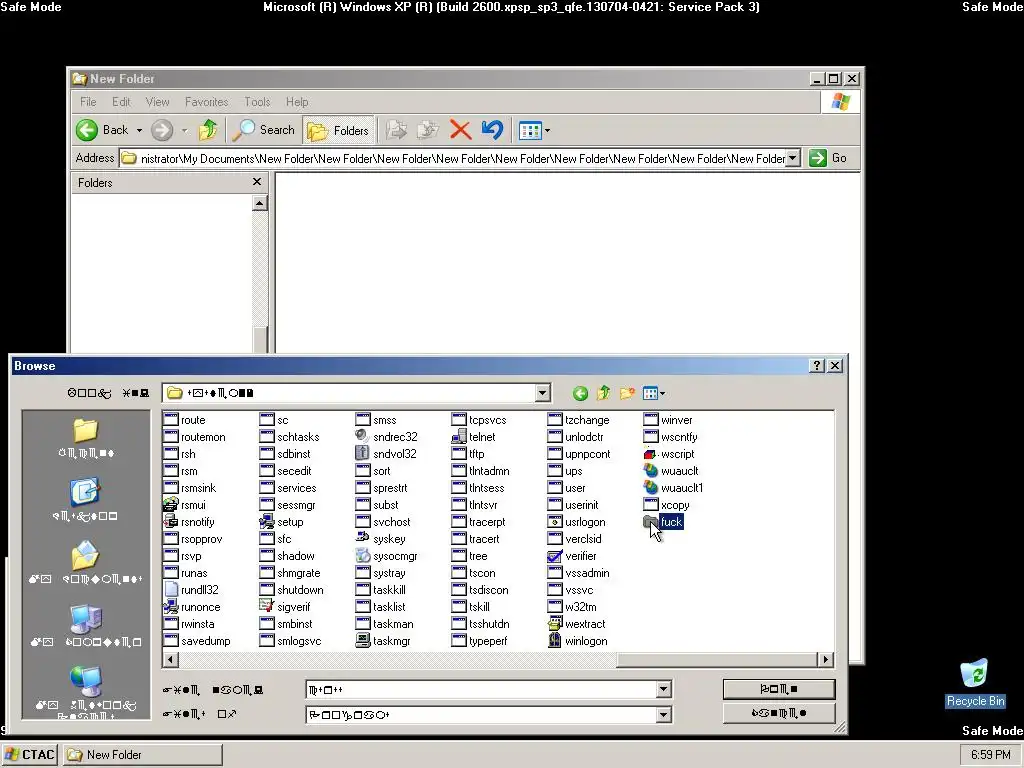Open the File menu
This screenshot has height=768, width=1024.
pos(88,102)
